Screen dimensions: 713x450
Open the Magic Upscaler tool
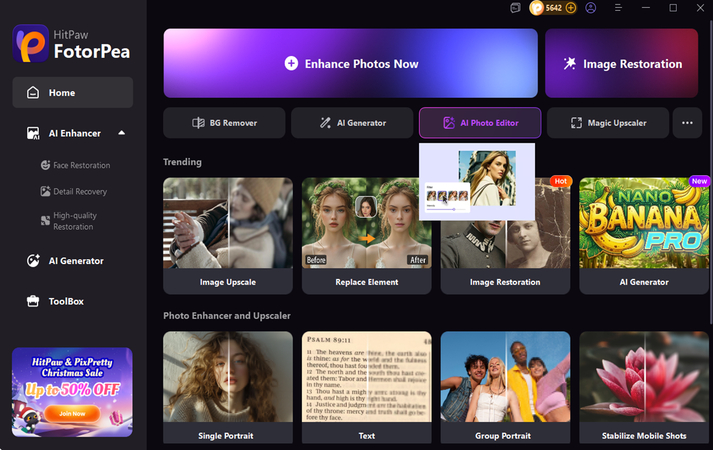point(608,123)
